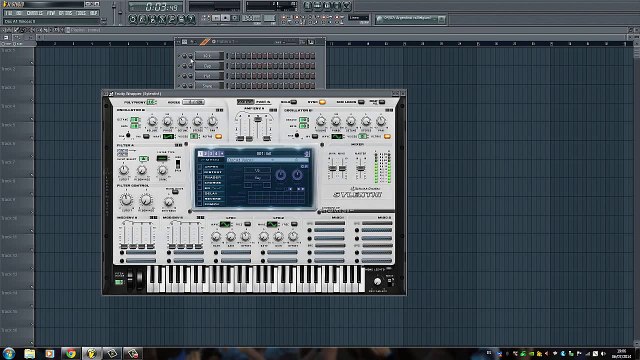Select the Kick channel button
The image size is (640, 360).
pos(209,56)
